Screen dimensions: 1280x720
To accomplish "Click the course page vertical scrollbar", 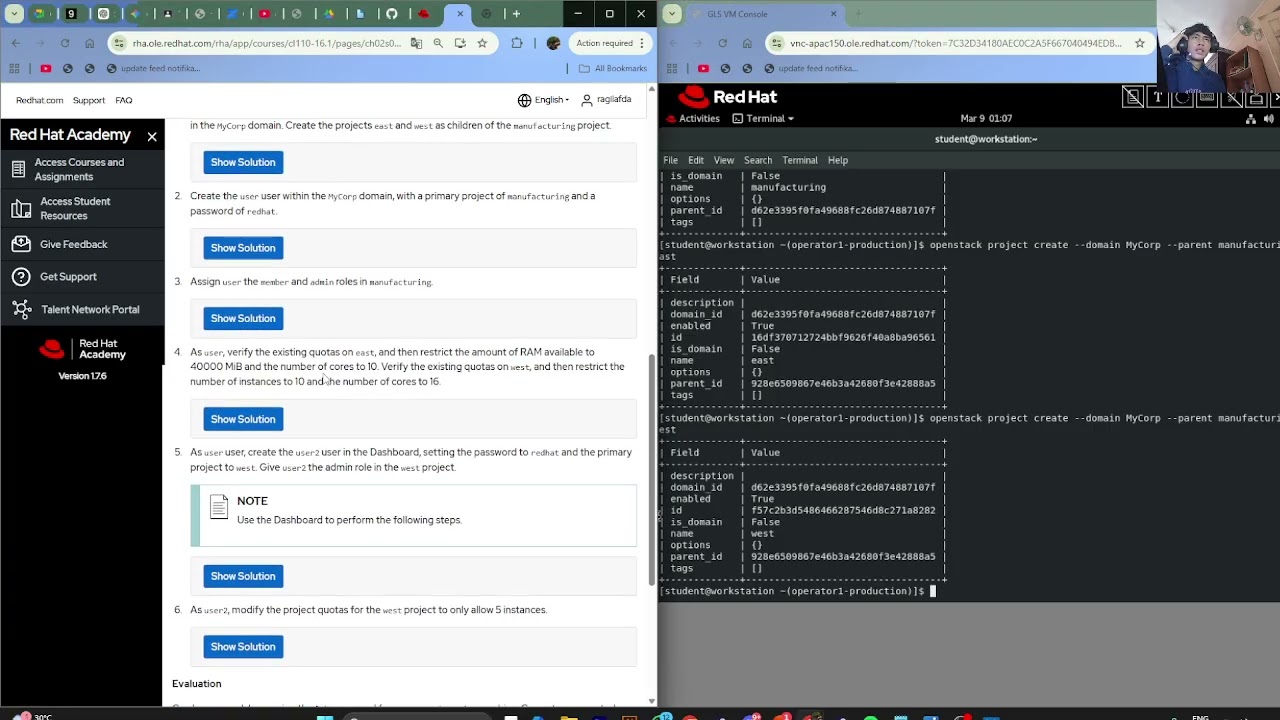I will pos(652,470).
